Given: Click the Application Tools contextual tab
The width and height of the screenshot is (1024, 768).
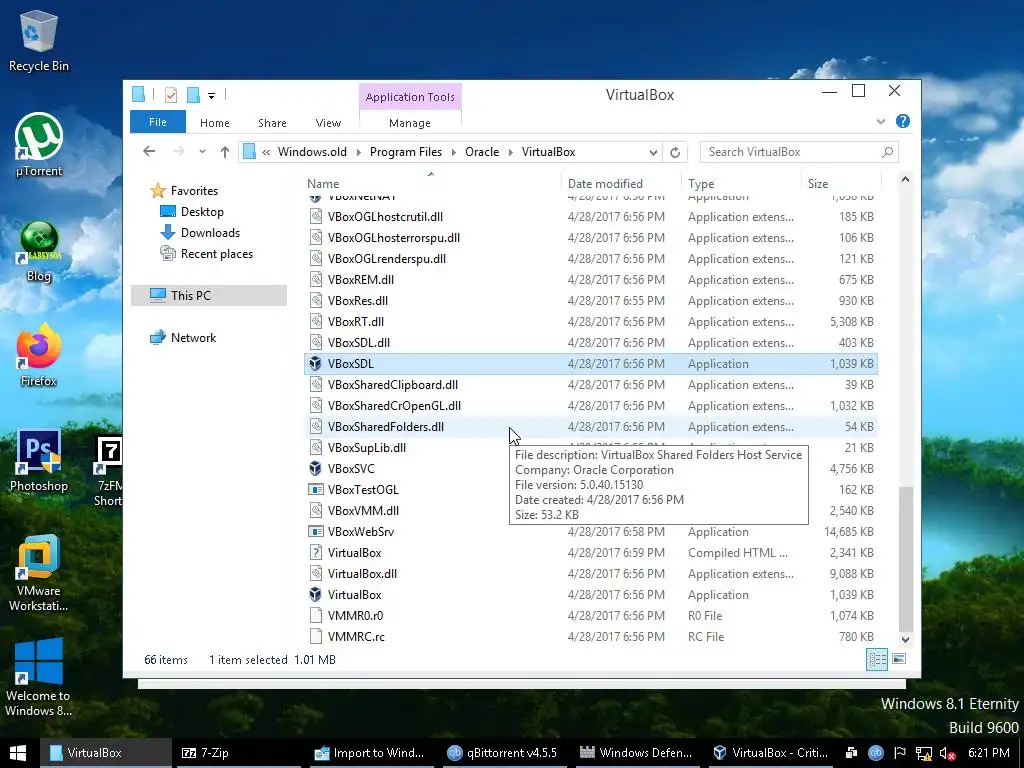Looking at the screenshot, I should pyautogui.click(x=409, y=97).
